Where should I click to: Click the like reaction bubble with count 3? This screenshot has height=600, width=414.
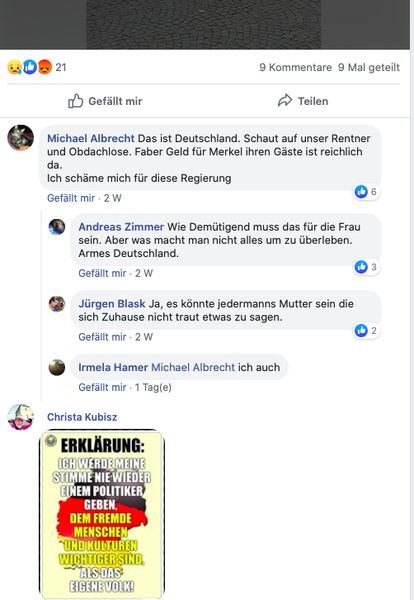[x=367, y=267]
